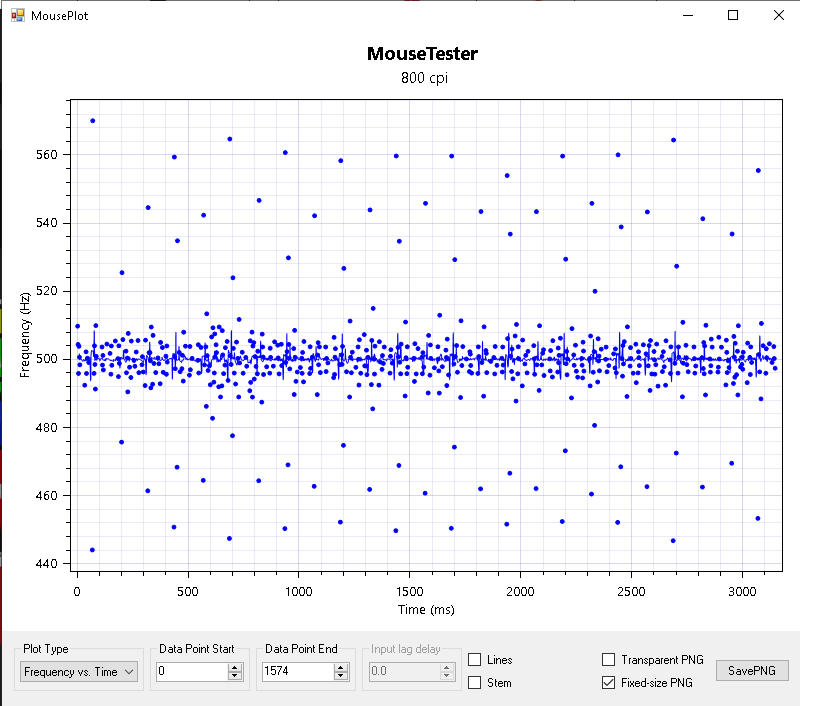Click the Data Point Start input field
Screen dimensions: 818x706
click(x=190, y=672)
